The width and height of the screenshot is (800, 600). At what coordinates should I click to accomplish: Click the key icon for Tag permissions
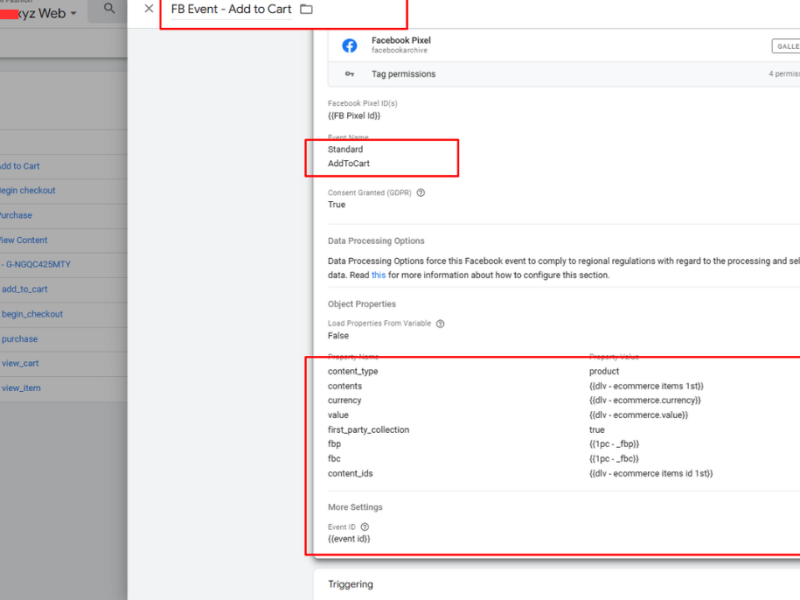(x=349, y=74)
